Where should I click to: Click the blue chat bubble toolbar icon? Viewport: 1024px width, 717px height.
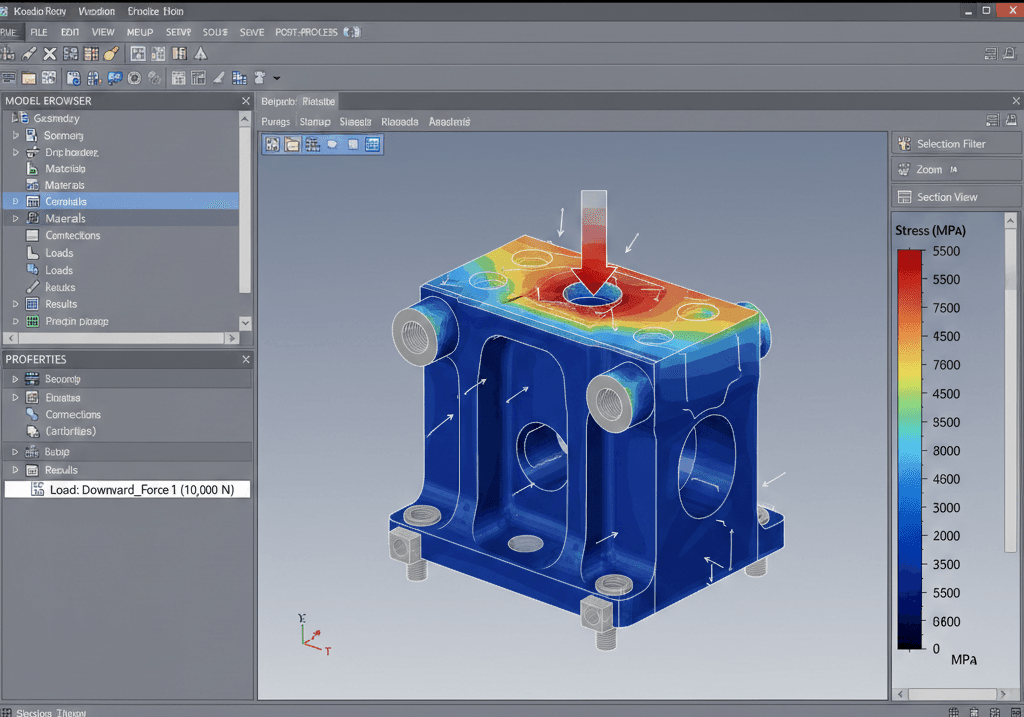(114, 78)
